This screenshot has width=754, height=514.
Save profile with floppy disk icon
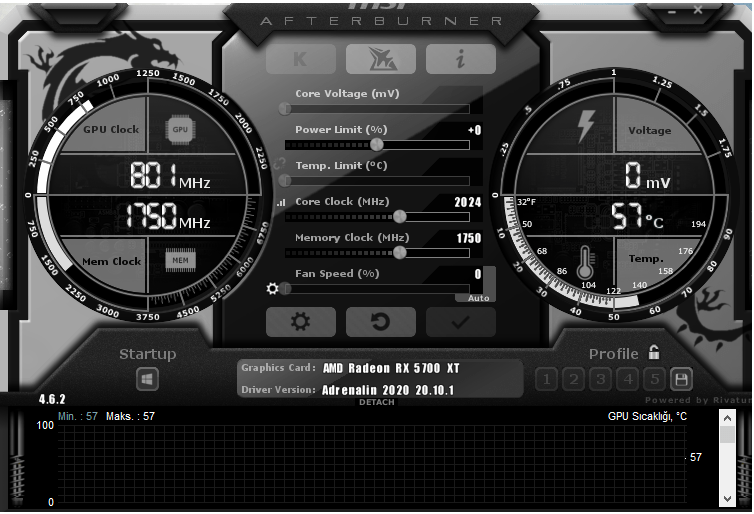pos(681,379)
